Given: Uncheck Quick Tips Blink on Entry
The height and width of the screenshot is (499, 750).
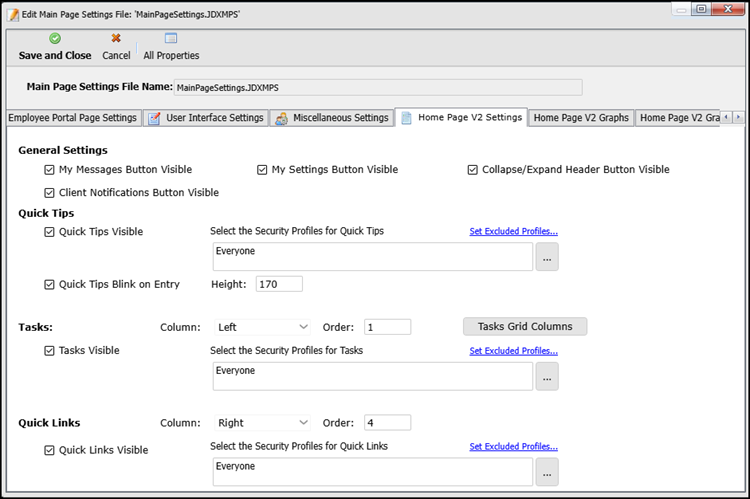Looking at the screenshot, I should (49, 285).
